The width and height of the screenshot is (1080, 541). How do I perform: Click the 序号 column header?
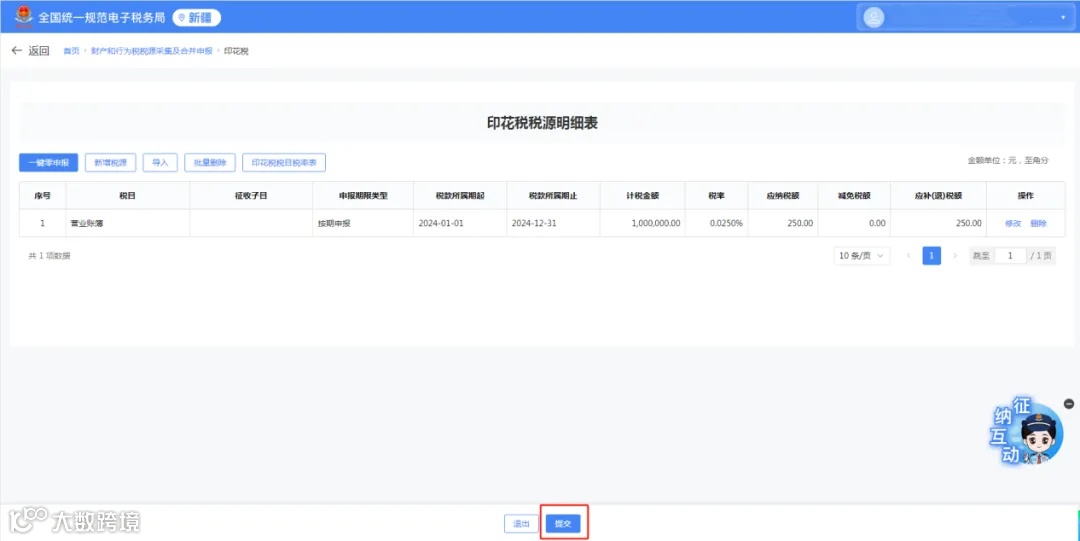point(43,196)
